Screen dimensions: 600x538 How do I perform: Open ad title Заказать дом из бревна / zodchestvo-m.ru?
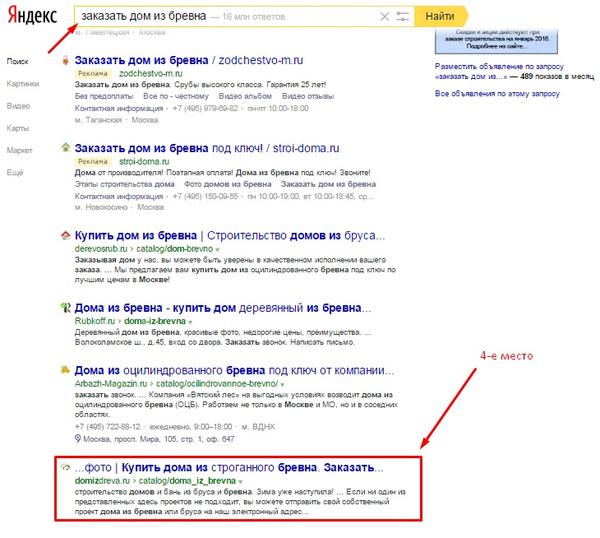pyautogui.click(x=189, y=60)
